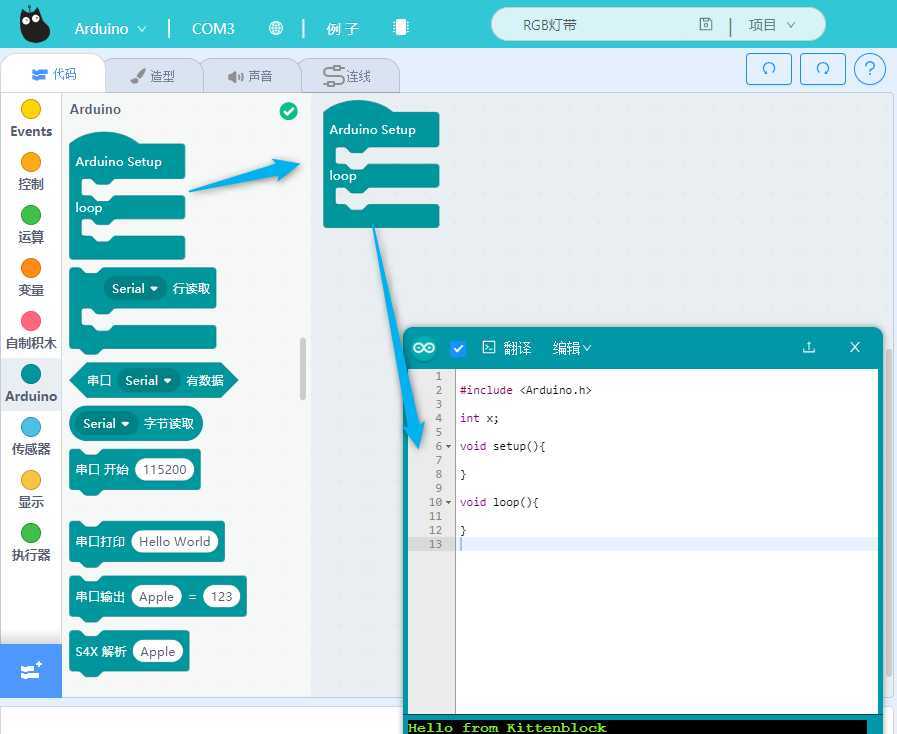
Task: Close the code editor panel
Action: pyautogui.click(x=855, y=347)
